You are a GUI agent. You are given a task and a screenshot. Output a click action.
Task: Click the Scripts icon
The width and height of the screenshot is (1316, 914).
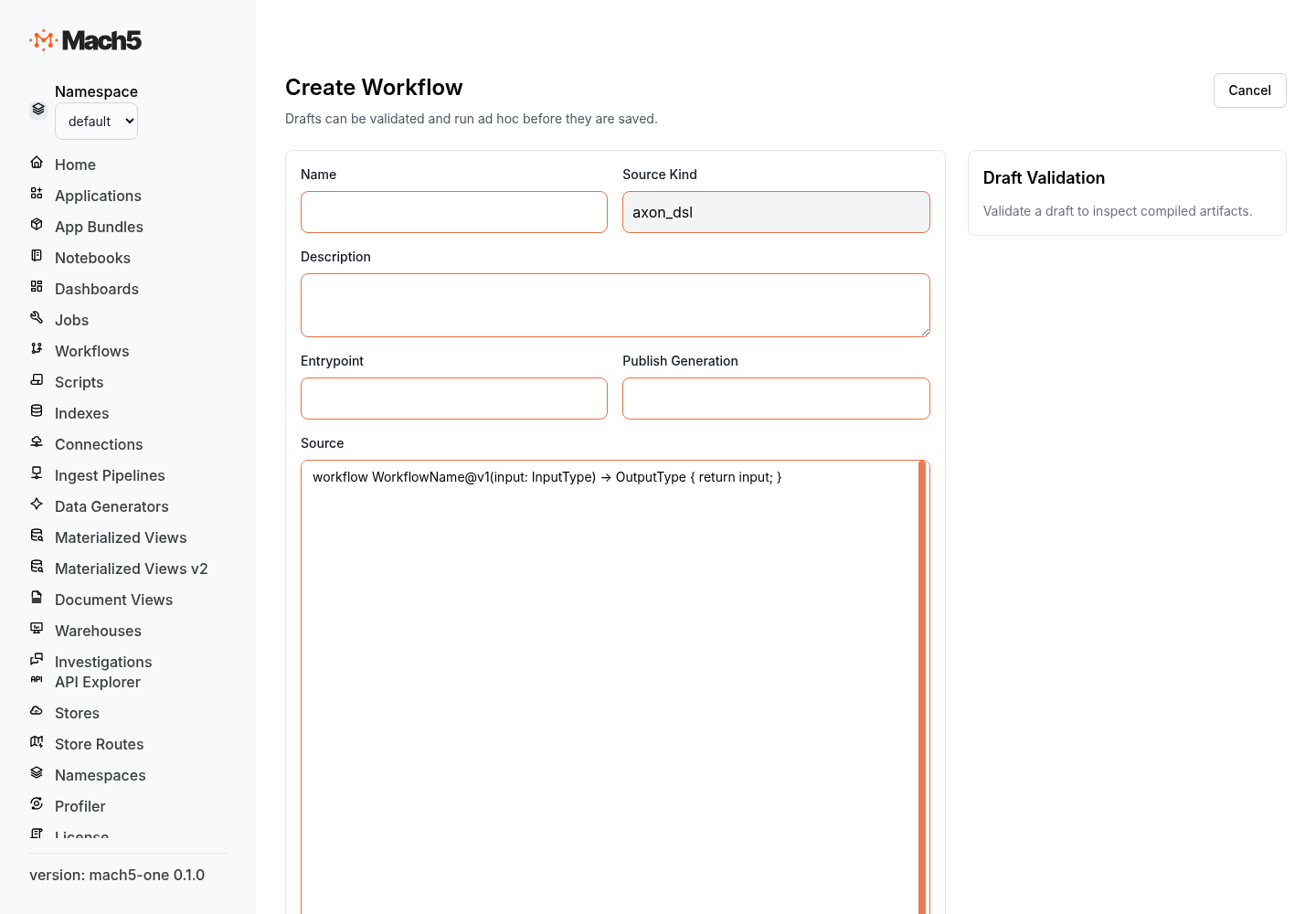[x=37, y=380]
